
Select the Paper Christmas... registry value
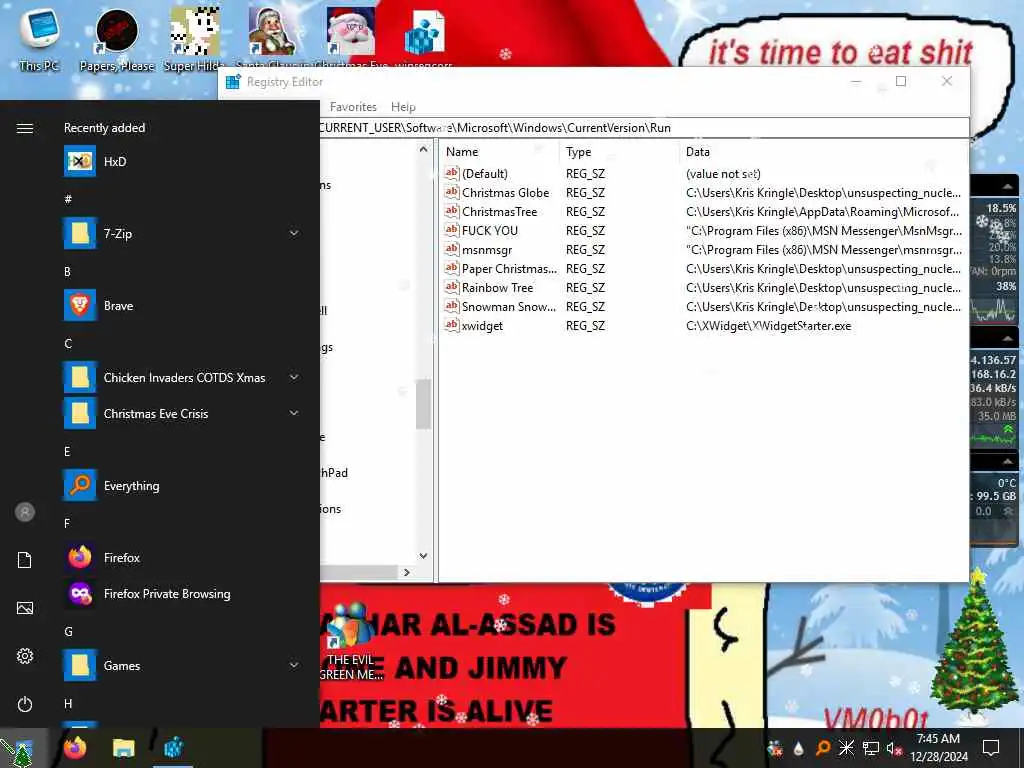tap(509, 268)
